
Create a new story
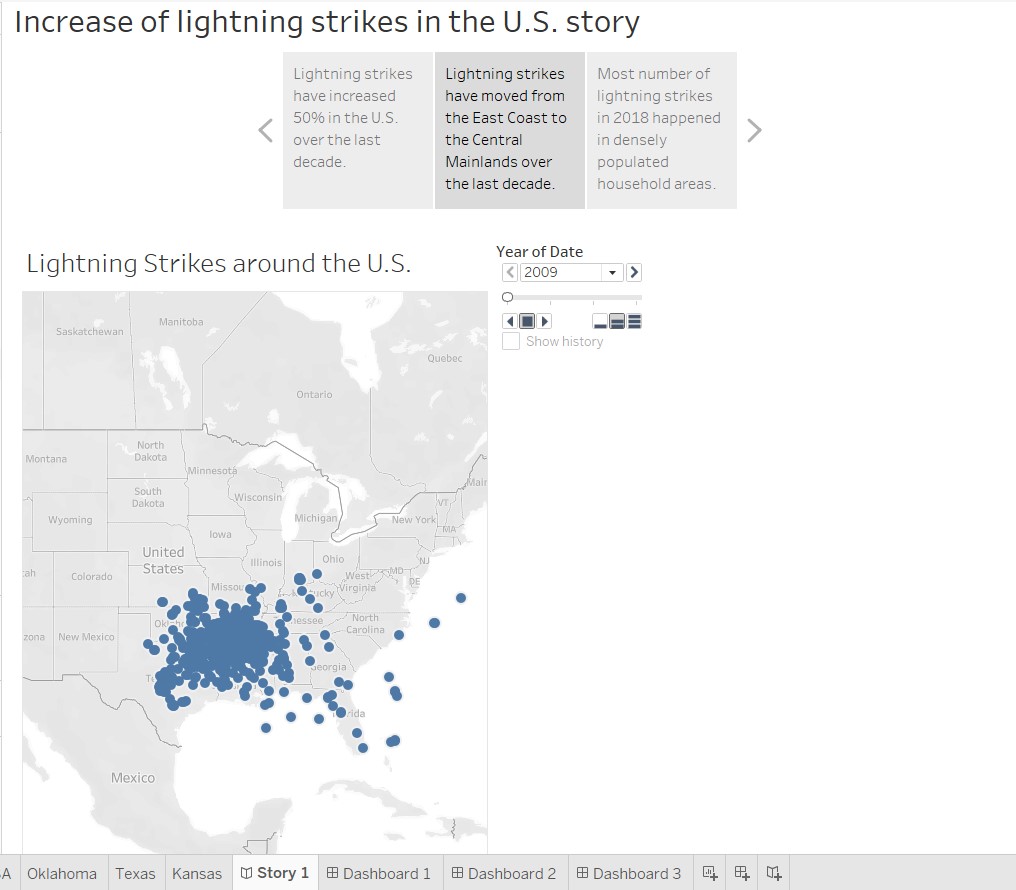tap(773, 873)
